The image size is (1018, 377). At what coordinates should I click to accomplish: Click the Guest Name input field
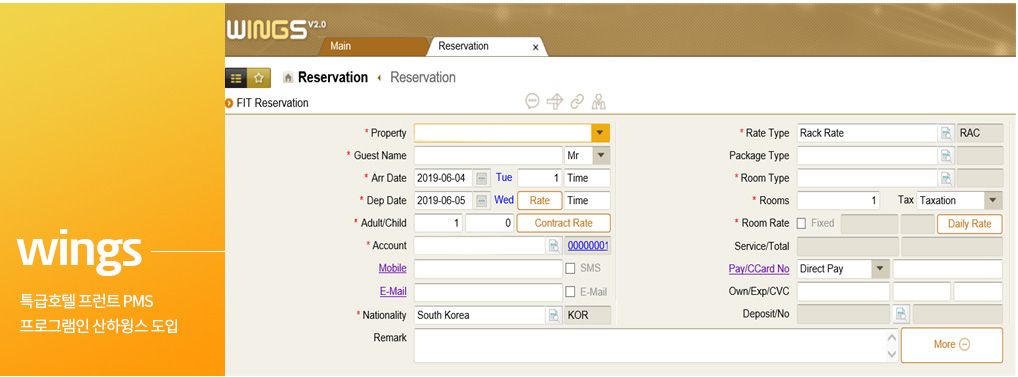coord(488,156)
